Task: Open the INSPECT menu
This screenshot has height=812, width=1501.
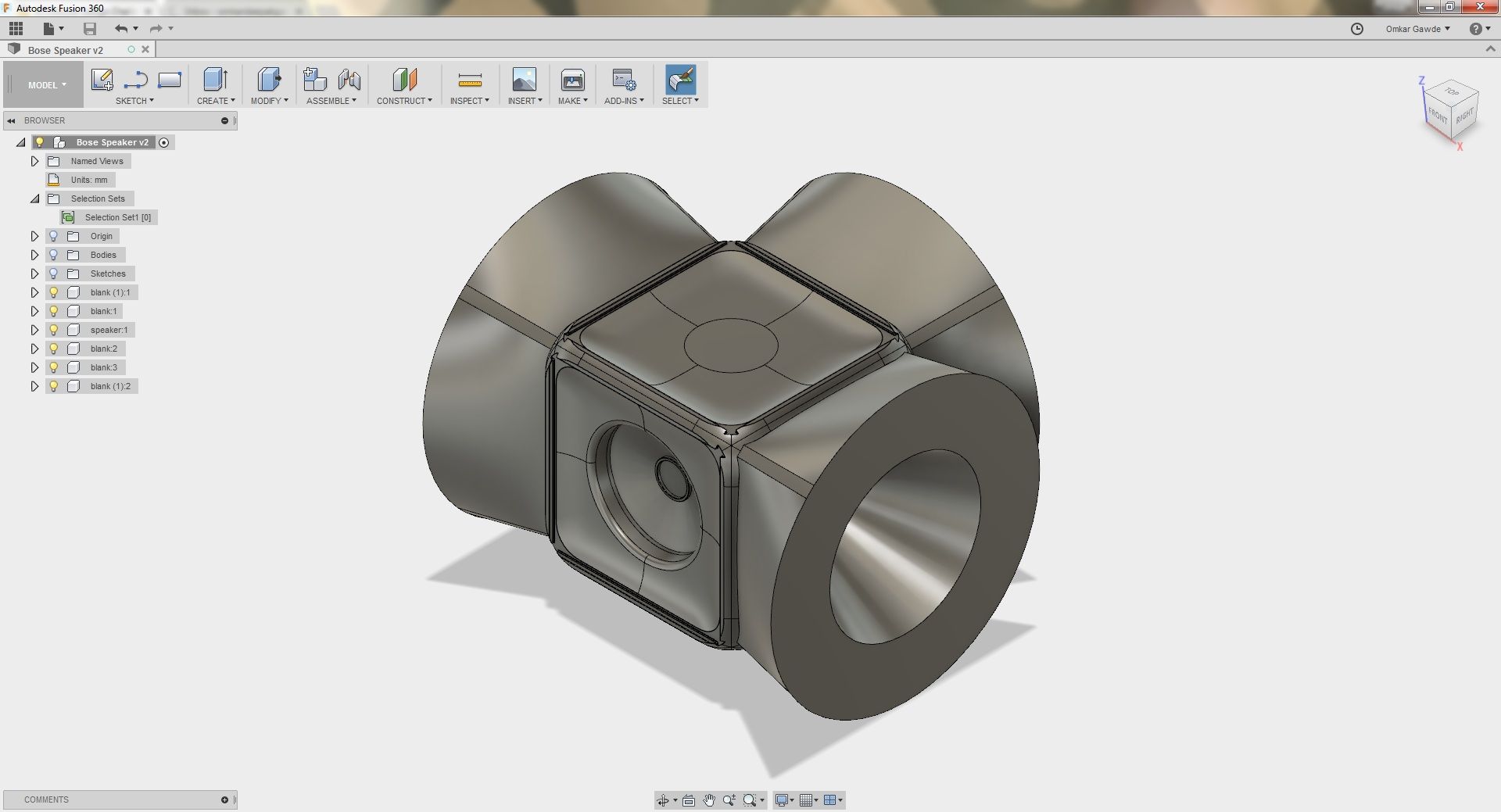Action: coord(469,101)
